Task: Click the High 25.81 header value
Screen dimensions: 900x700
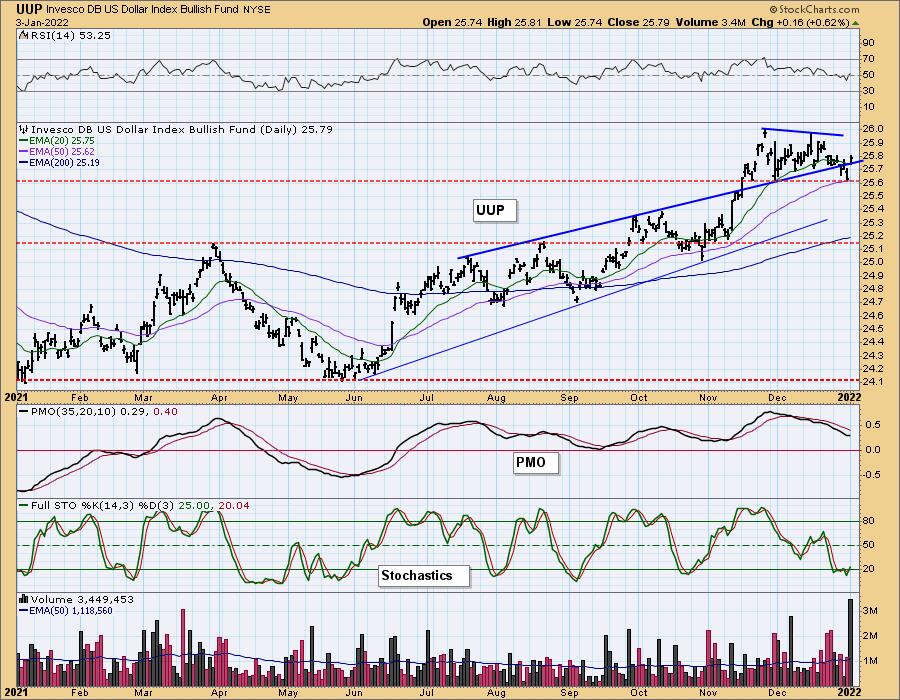Action: [x=514, y=22]
